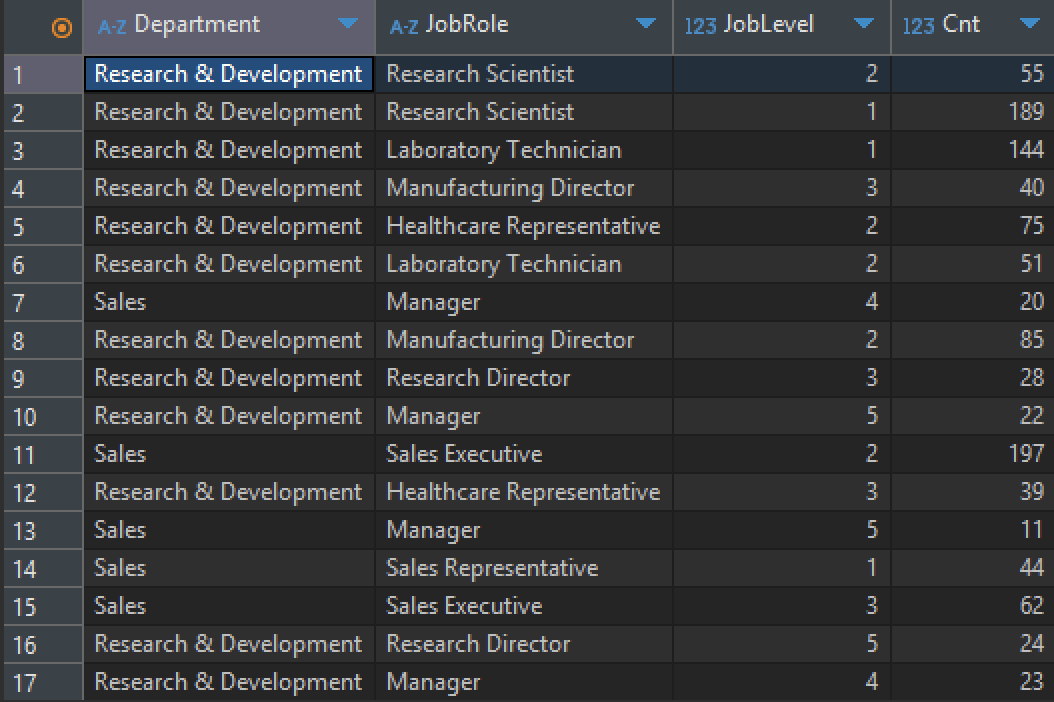Image resolution: width=1054 pixels, height=702 pixels.
Task: Open the JobRole column filter dropdown arrow
Action: [x=645, y=24]
